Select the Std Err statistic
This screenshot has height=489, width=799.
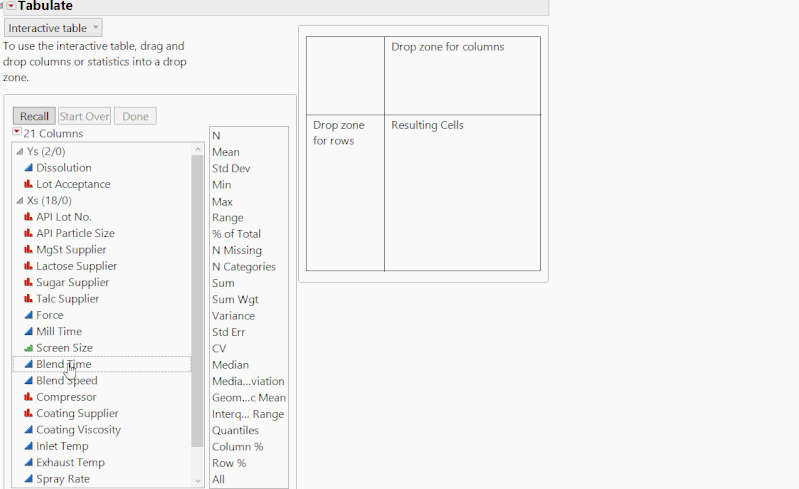tap(228, 332)
